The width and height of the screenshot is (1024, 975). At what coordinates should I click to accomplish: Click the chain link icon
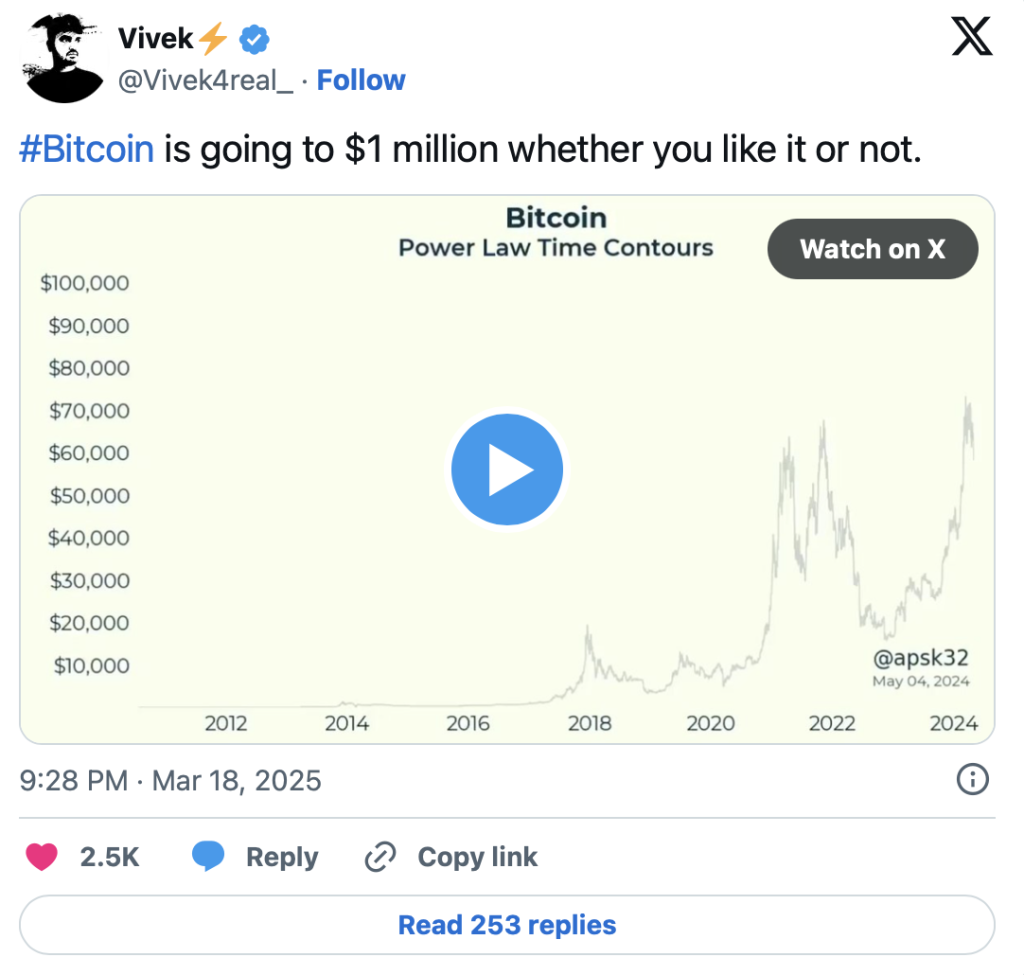pos(381,857)
